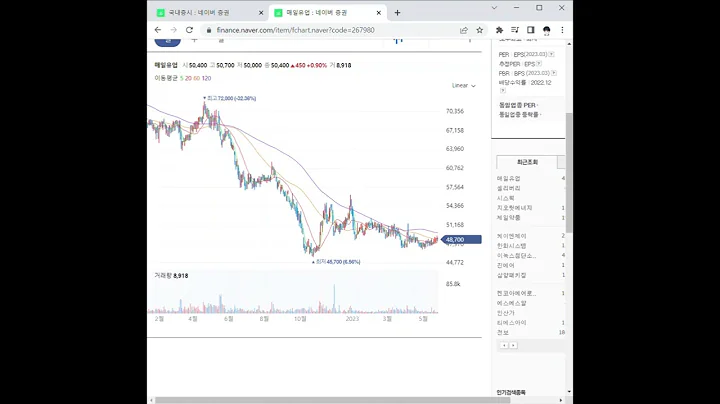Click the lock icon in the address bar
Viewport: 720px width, 404px height.
(x=209, y=30)
